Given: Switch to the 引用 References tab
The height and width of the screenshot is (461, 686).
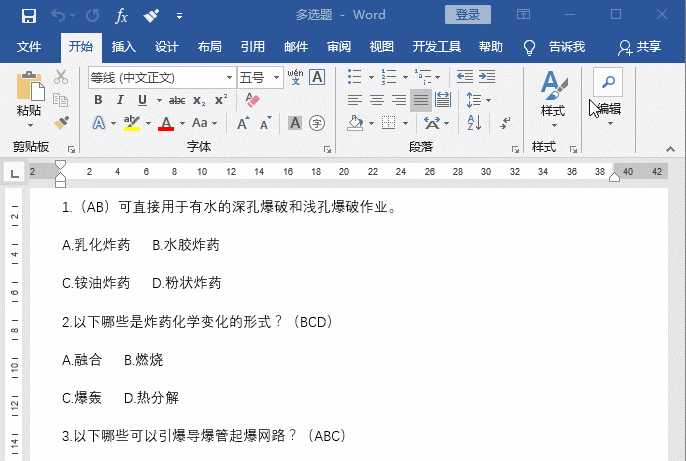Looking at the screenshot, I should (x=252, y=47).
